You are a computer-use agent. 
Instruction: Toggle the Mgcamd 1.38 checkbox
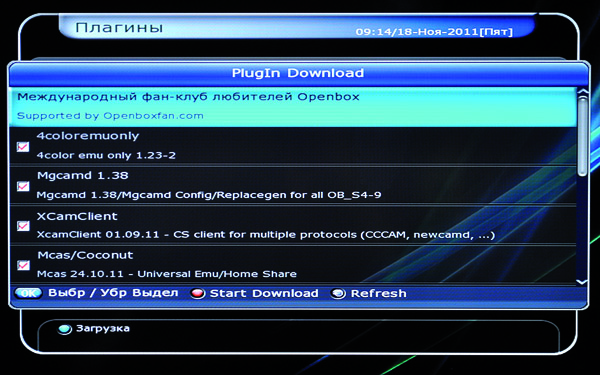tap(23, 186)
